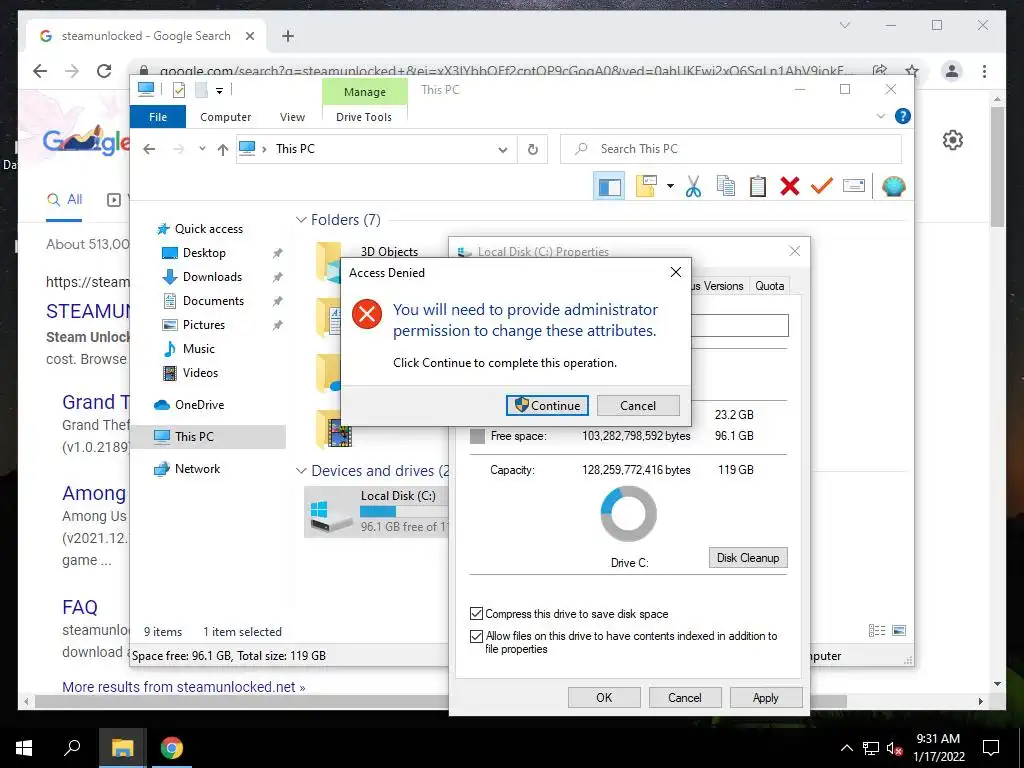Click the new folder icon in Explorer toolbar
1024x768 pixels.
(646, 187)
